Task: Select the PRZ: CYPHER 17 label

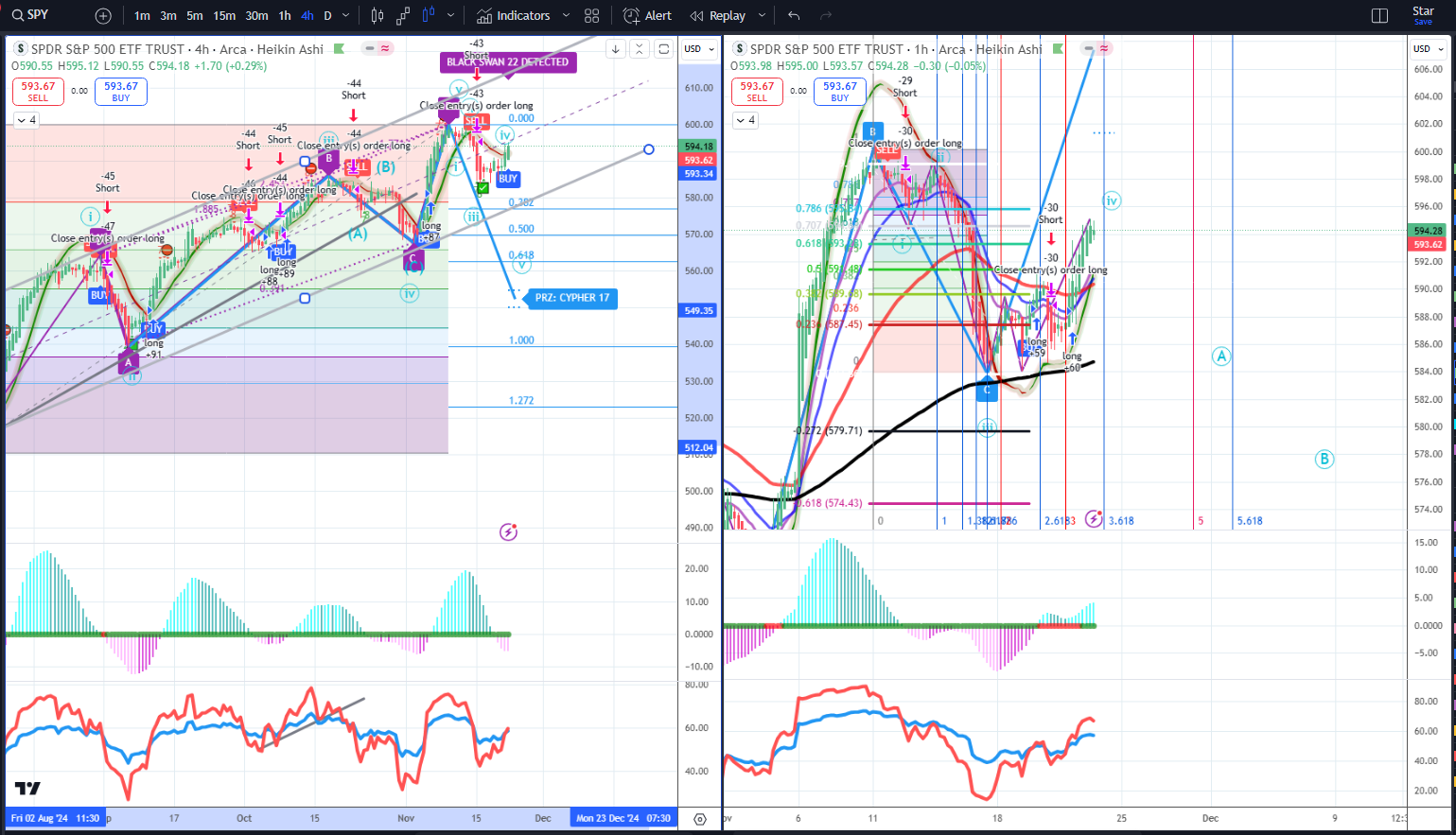Action: pos(572,298)
